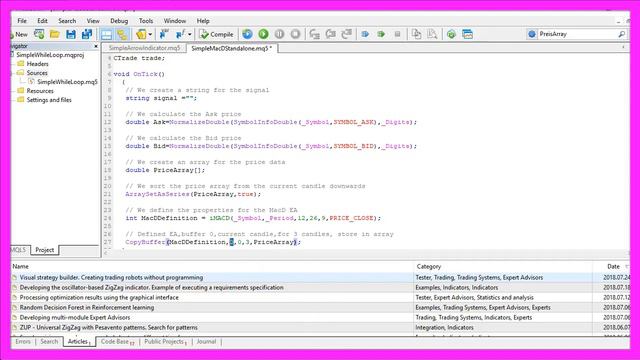Compile the current source file
This screenshot has height=360, width=640.
(x=217, y=34)
